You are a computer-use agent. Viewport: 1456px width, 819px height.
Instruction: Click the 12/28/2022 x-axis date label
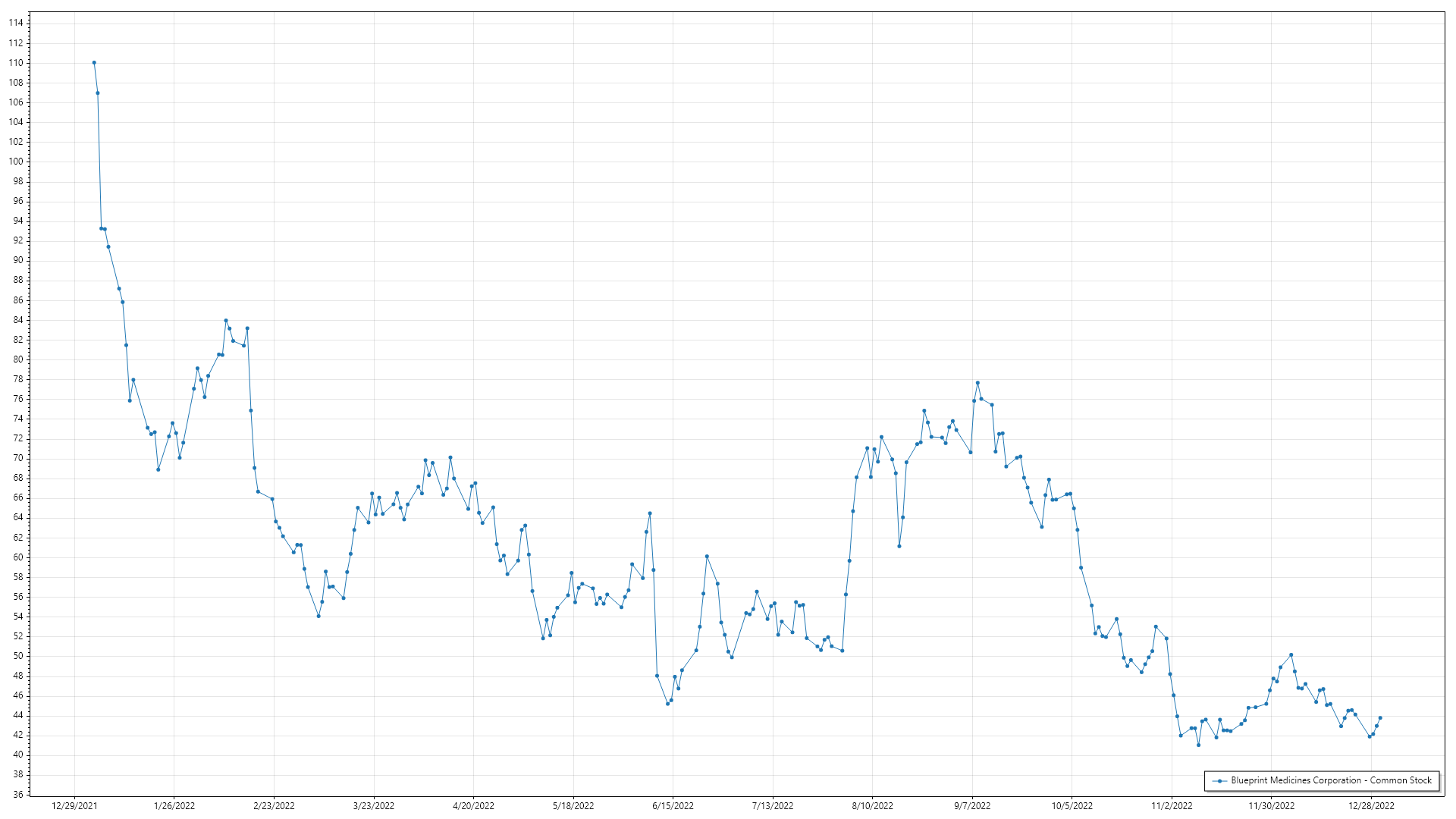tap(1371, 805)
